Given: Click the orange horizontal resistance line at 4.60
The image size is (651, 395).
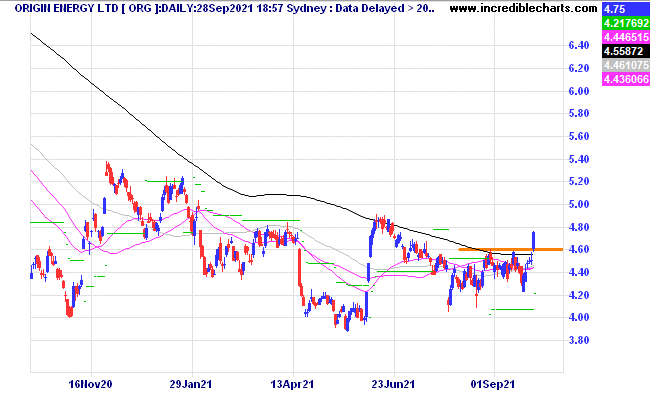Looking at the screenshot, I should click(510, 249).
